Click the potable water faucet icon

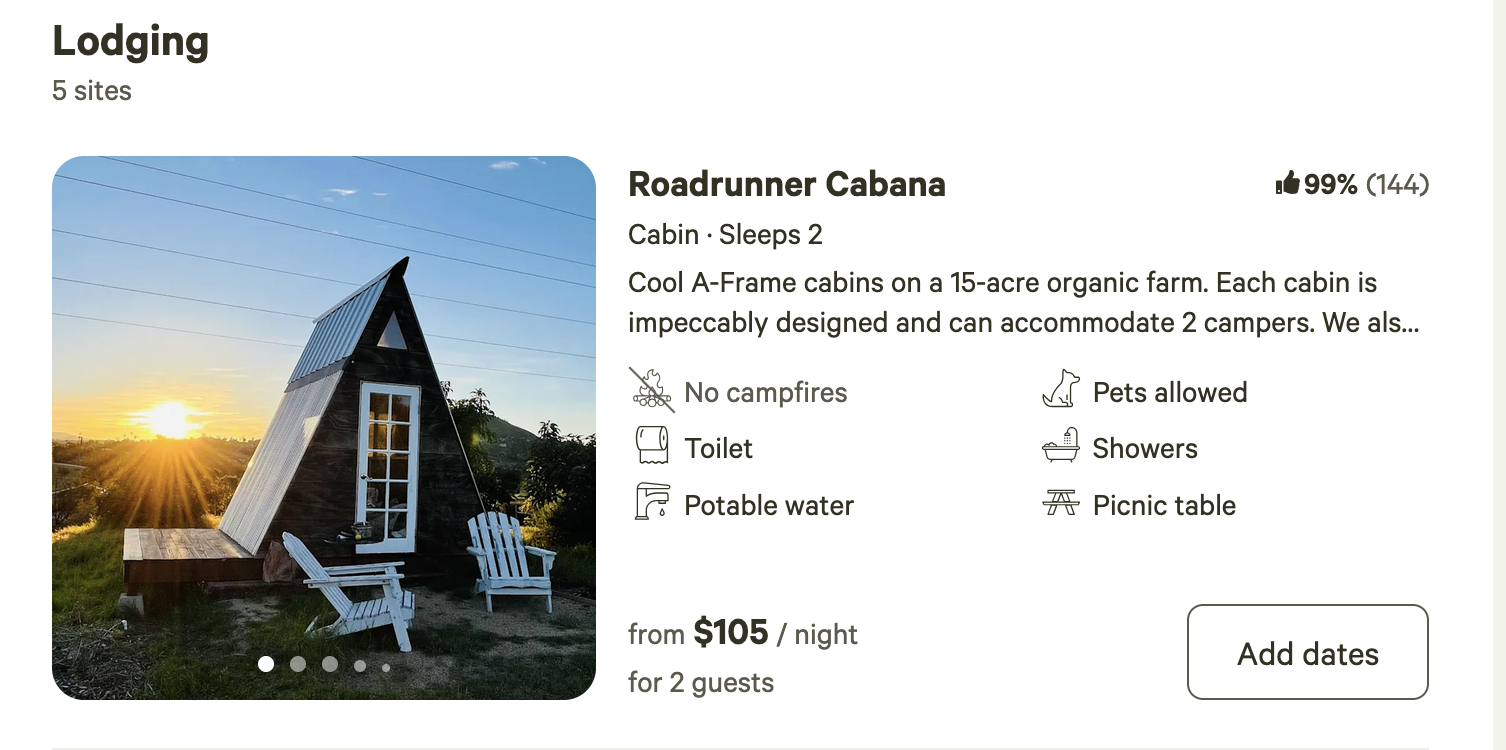[652, 502]
